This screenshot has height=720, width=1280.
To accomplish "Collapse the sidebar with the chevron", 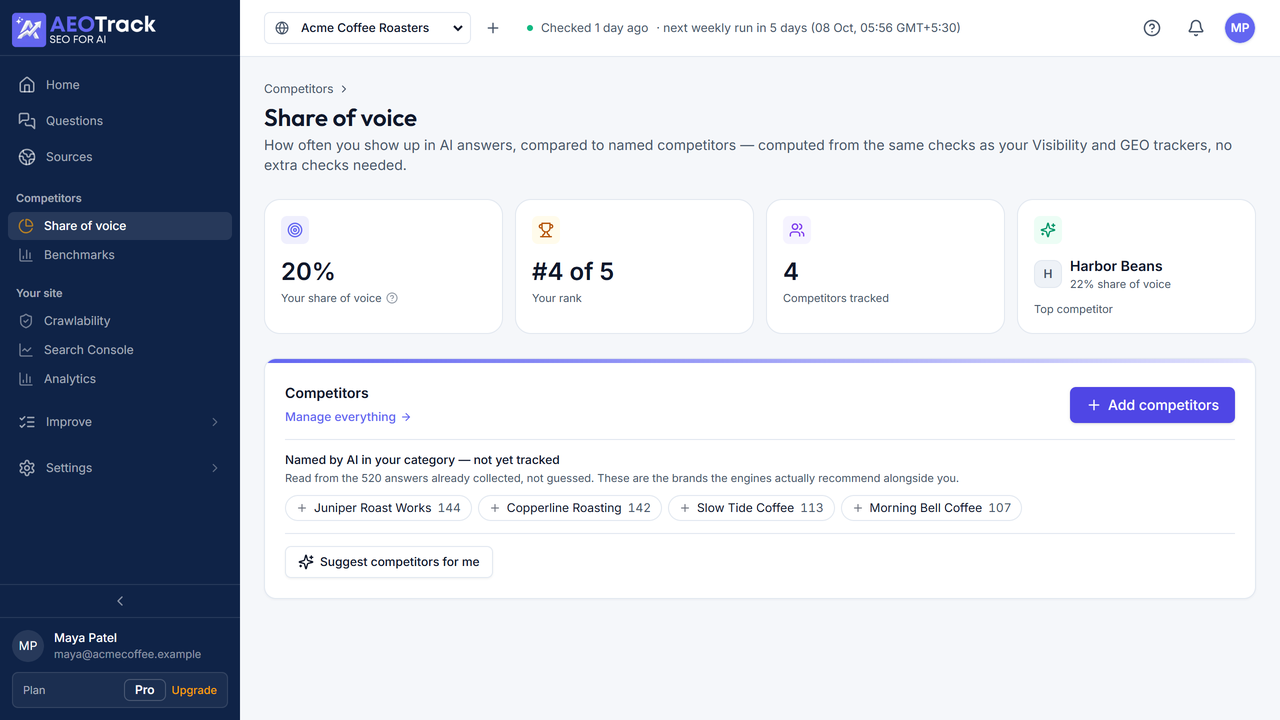I will tap(120, 601).
